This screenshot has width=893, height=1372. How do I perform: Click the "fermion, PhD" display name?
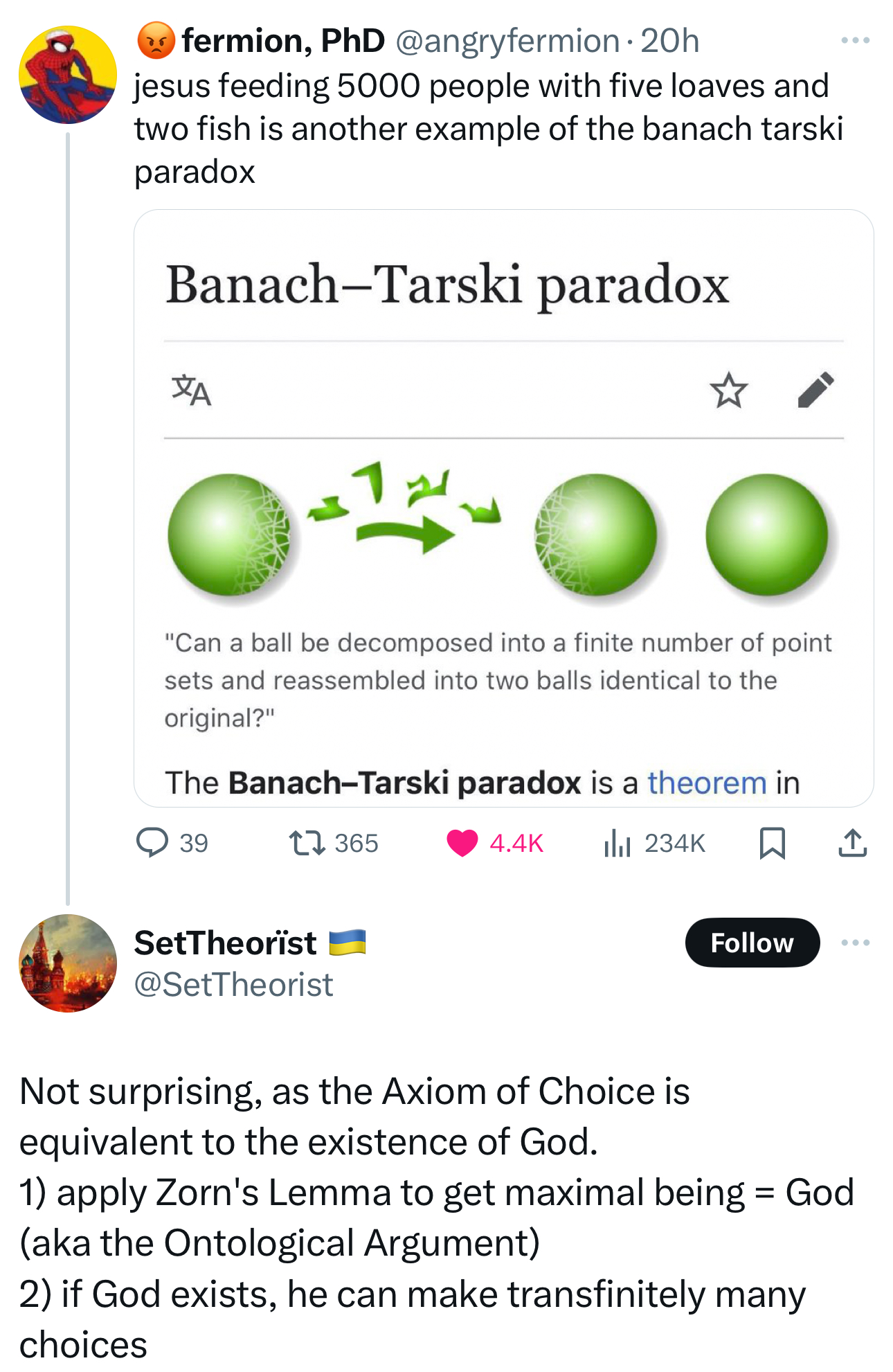pos(282,41)
